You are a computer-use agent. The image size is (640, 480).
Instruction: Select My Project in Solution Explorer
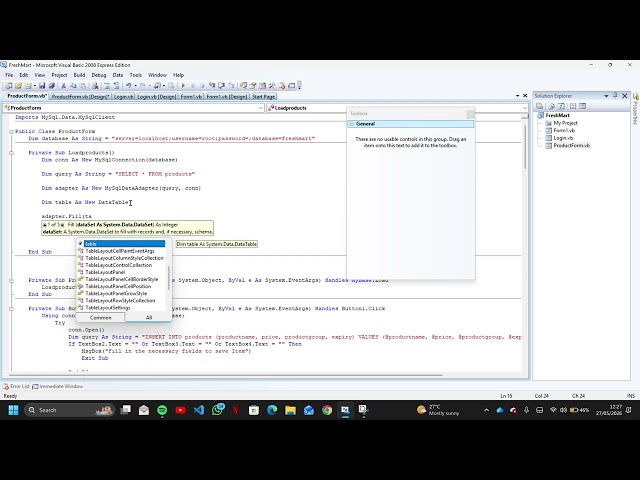click(x=565, y=123)
